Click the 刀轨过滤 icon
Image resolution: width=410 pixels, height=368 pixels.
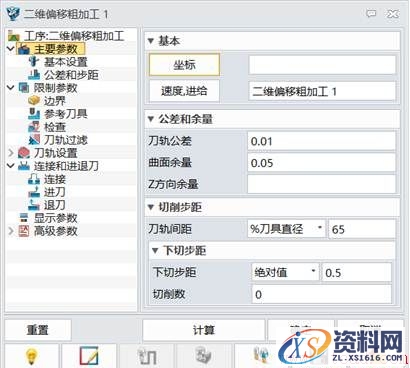pyautogui.click(x=35, y=140)
